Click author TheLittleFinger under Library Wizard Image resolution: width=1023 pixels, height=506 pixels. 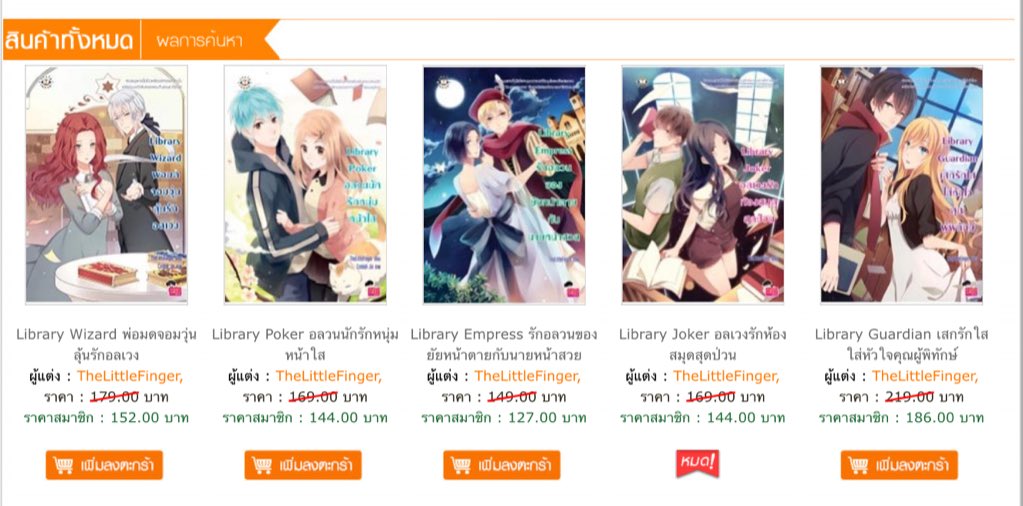tap(130, 376)
